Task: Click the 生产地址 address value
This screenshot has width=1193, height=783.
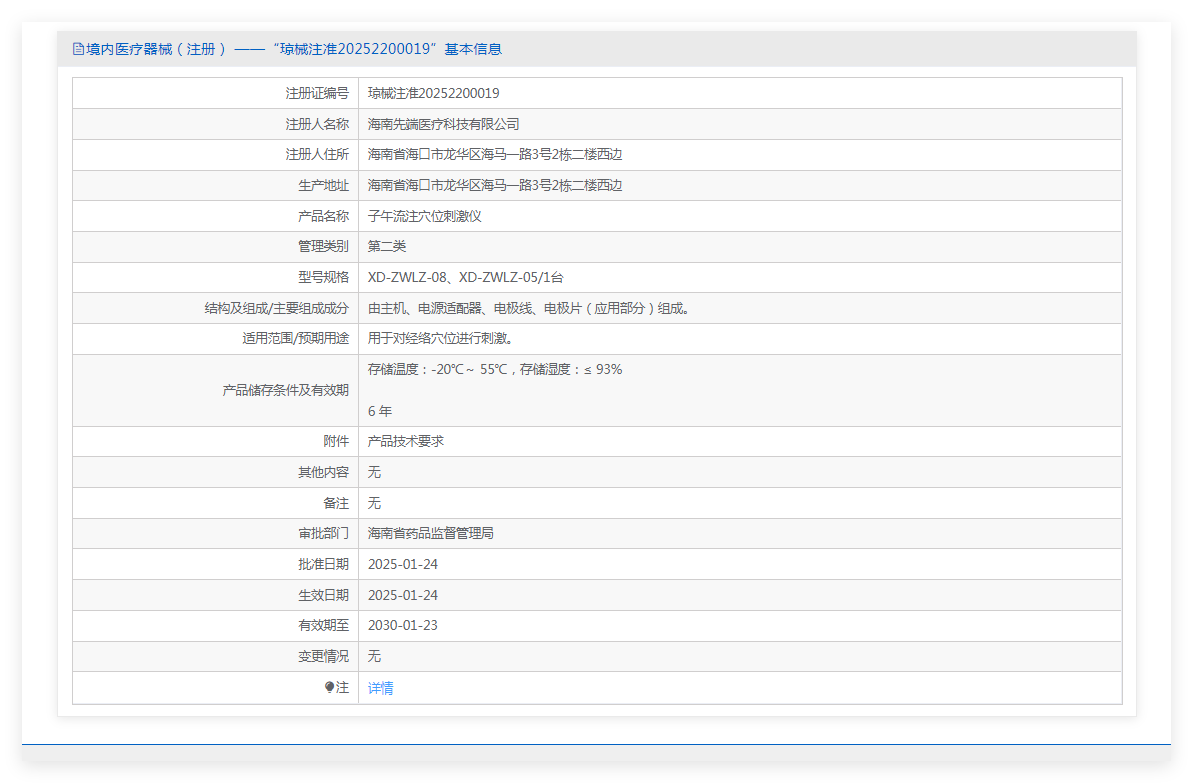Action: pos(494,185)
